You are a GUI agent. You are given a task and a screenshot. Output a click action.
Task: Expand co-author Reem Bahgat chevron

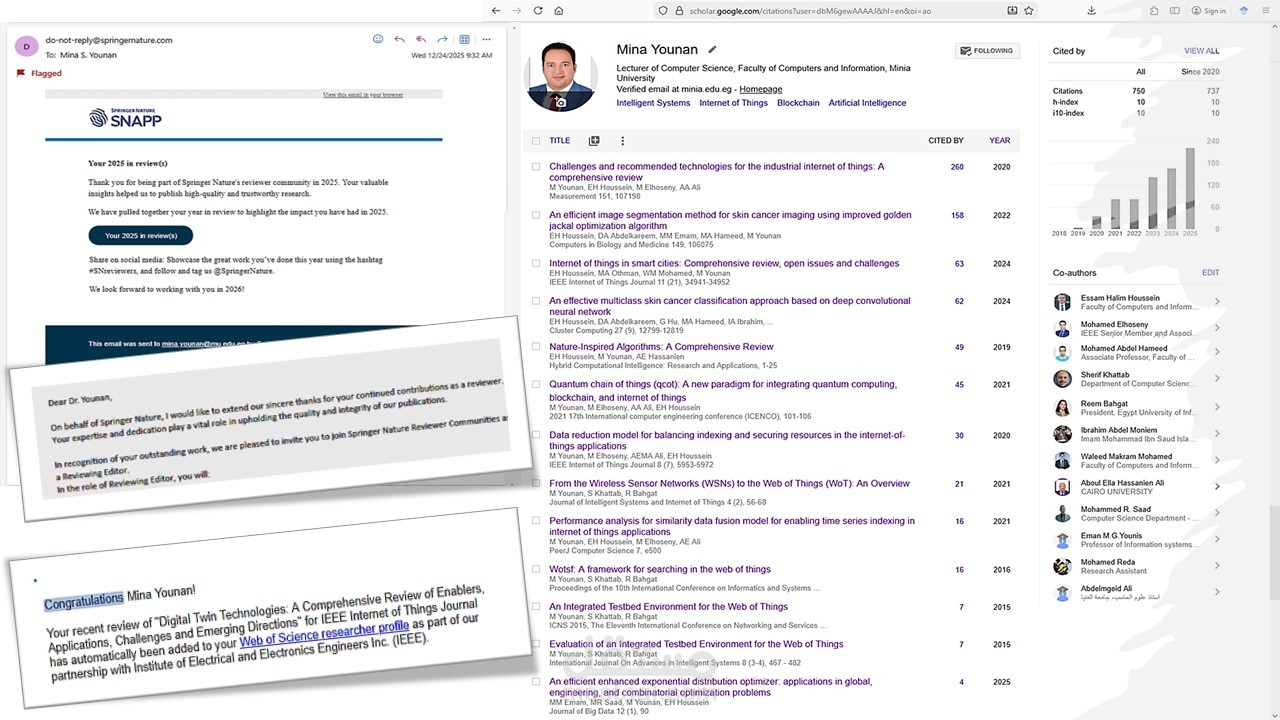1217,407
